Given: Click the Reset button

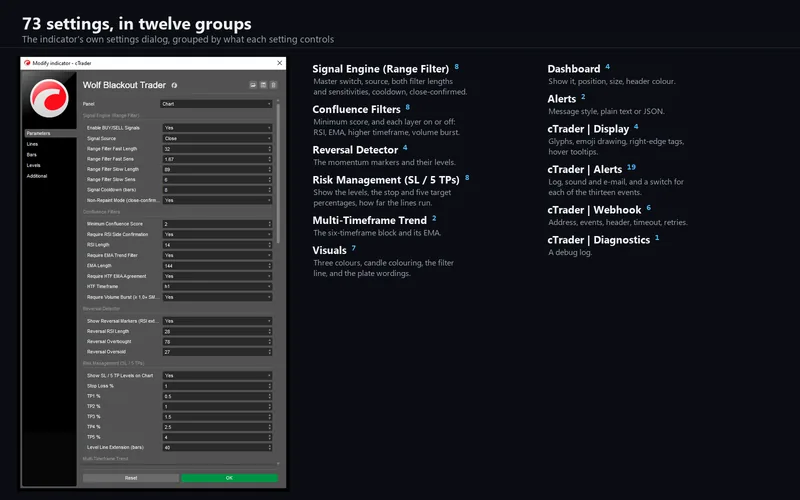Looking at the screenshot, I should pos(131,478).
